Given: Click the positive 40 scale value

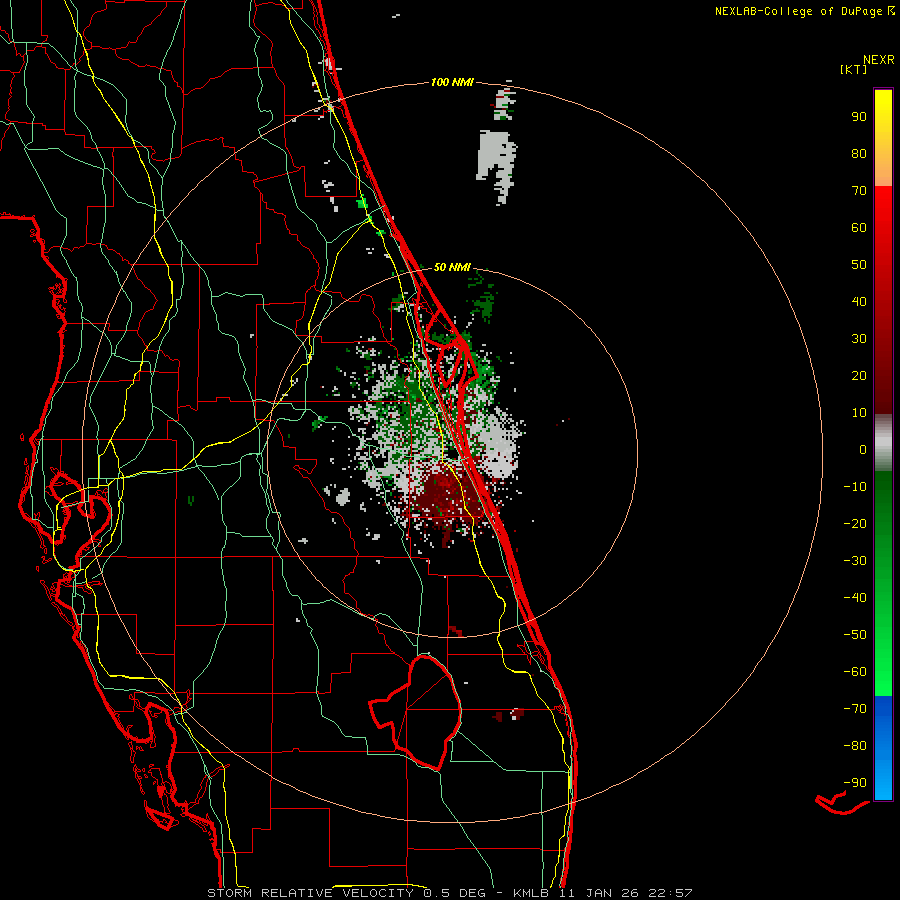Looking at the screenshot, I should click(859, 301).
